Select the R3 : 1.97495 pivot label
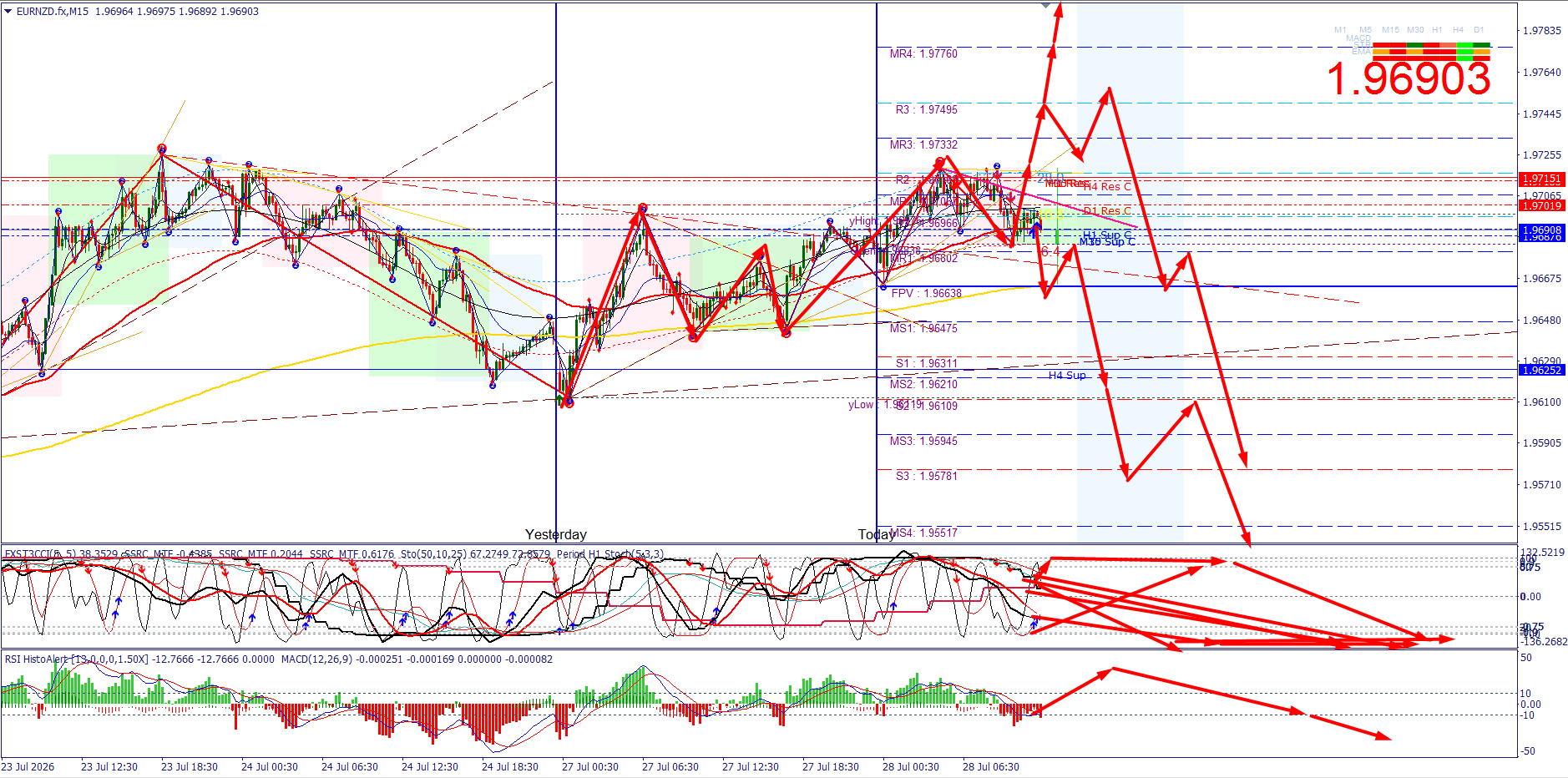This screenshot has height=778, width=1568. [x=927, y=109]
